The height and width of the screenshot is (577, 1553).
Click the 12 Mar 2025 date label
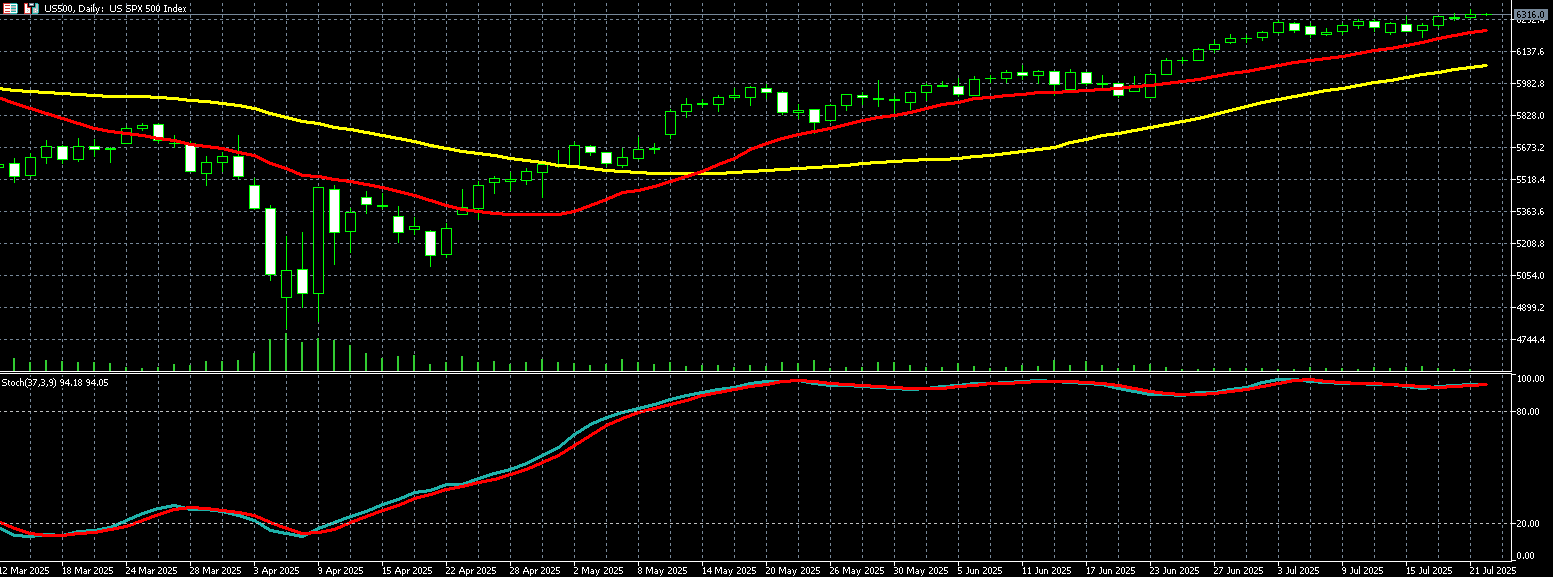click(x=25, y=570)
